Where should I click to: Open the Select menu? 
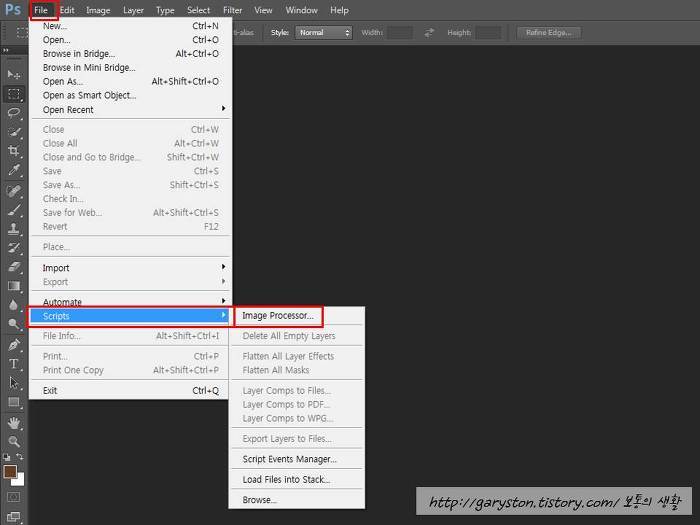coord(199,10)
